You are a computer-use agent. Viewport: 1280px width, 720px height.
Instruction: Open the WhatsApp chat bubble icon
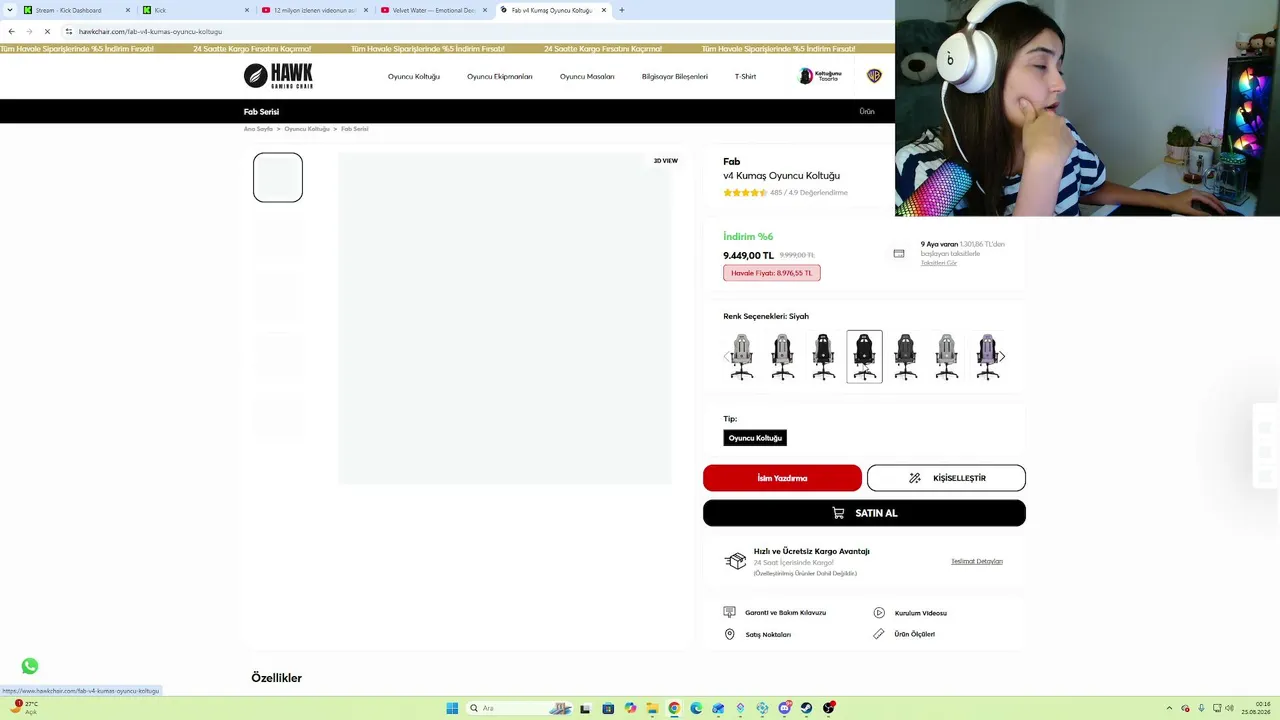pyautogui.click(x=30, y=666)
